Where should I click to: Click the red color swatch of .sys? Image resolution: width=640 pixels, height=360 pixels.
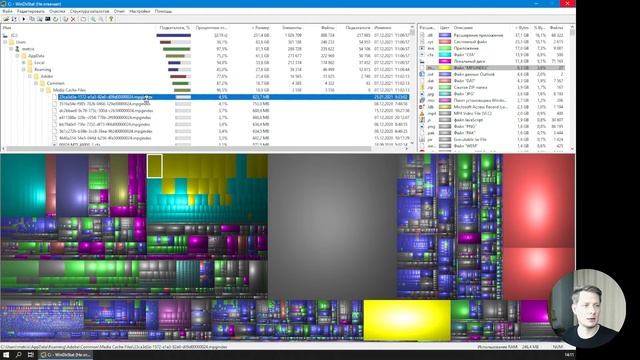[x=444, y=42]
